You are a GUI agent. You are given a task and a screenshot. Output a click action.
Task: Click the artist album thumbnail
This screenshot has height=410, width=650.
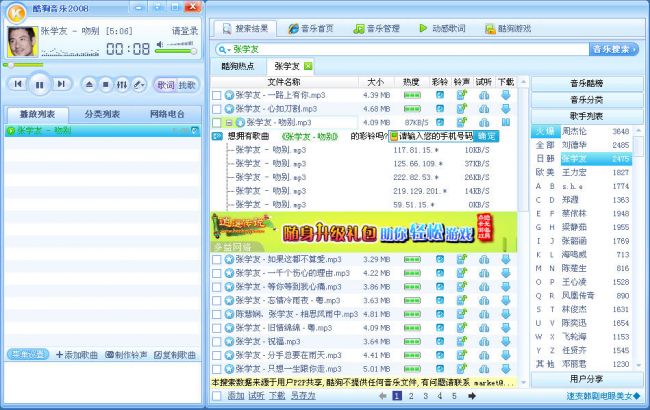(x=22, y=42)
